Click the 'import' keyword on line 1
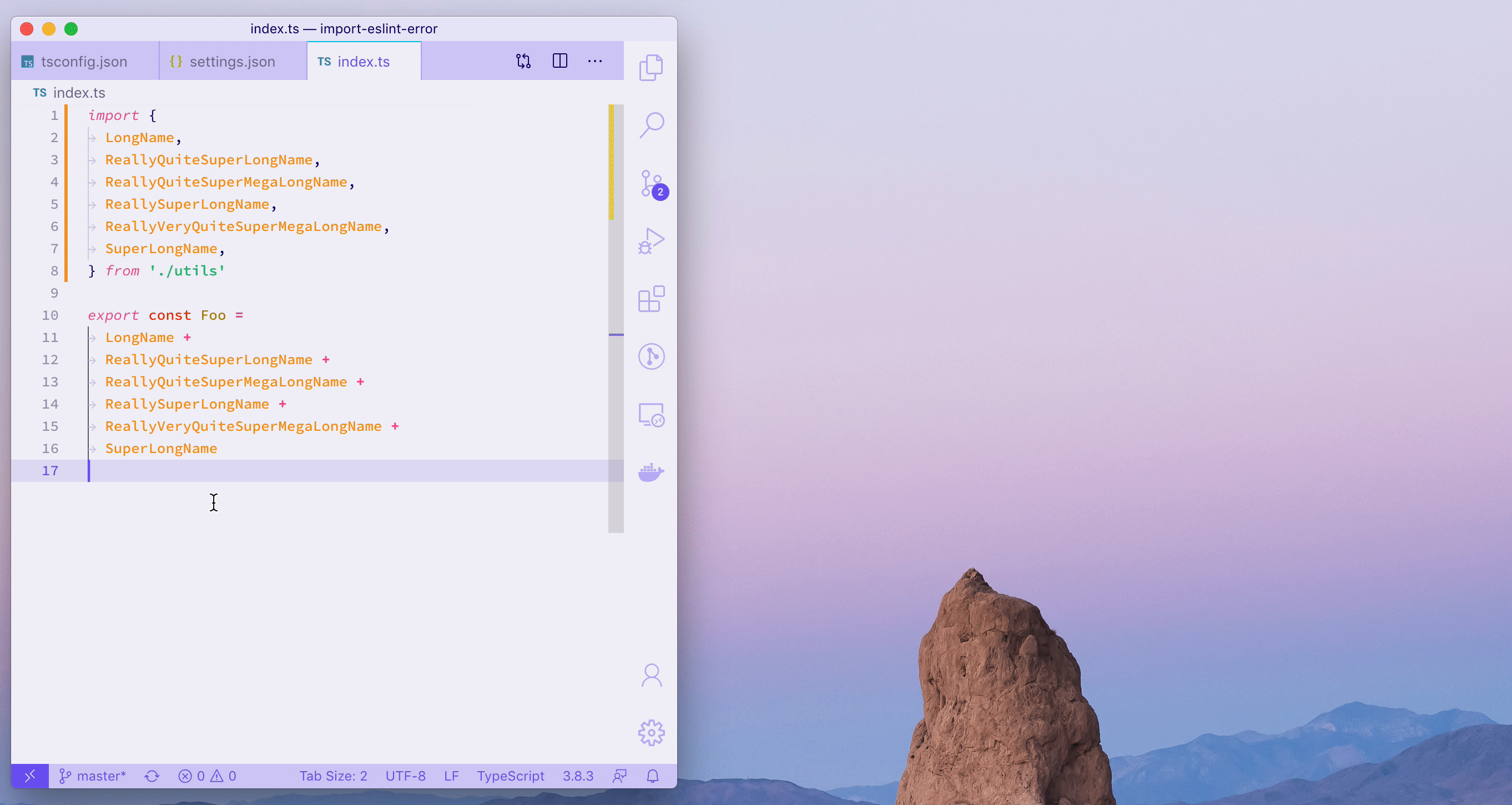Viewport: 1512px width, 805px height. [x=113, y=115]
